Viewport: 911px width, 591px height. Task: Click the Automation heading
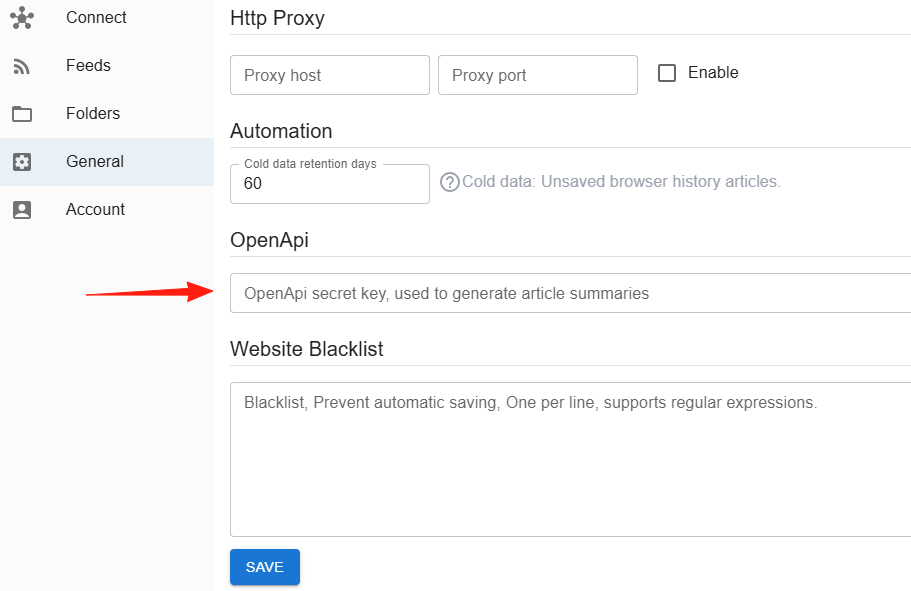[281, 131]
